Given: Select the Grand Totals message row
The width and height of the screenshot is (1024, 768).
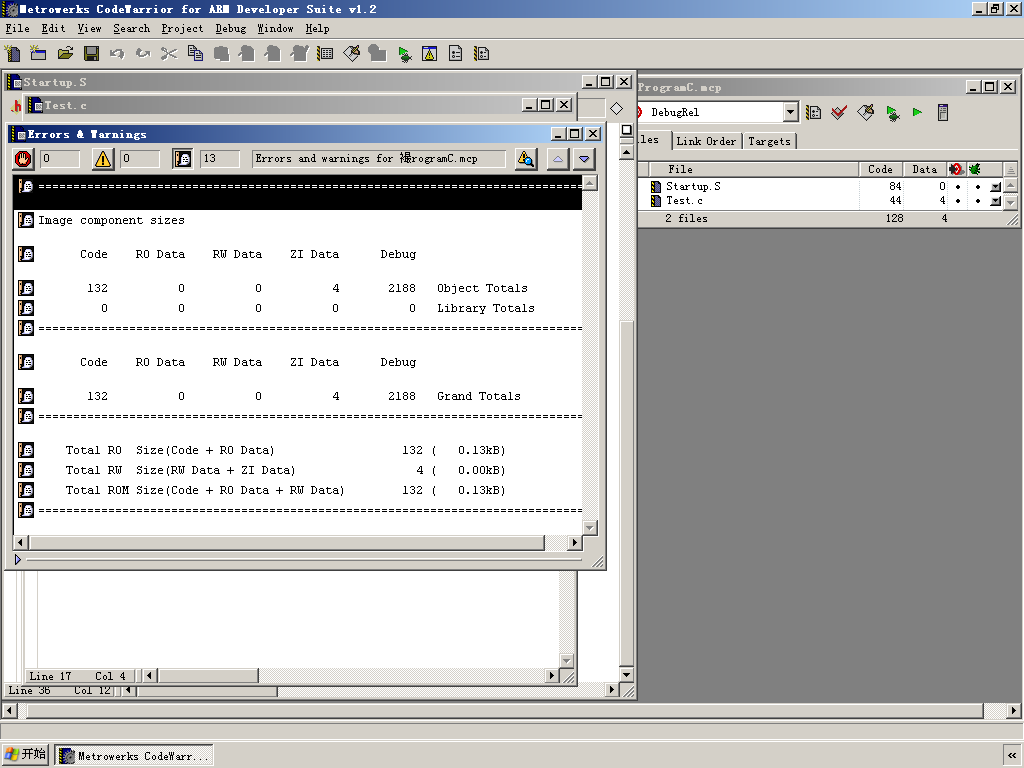Looking at the screenshot, I should click(x=298, y=396).
